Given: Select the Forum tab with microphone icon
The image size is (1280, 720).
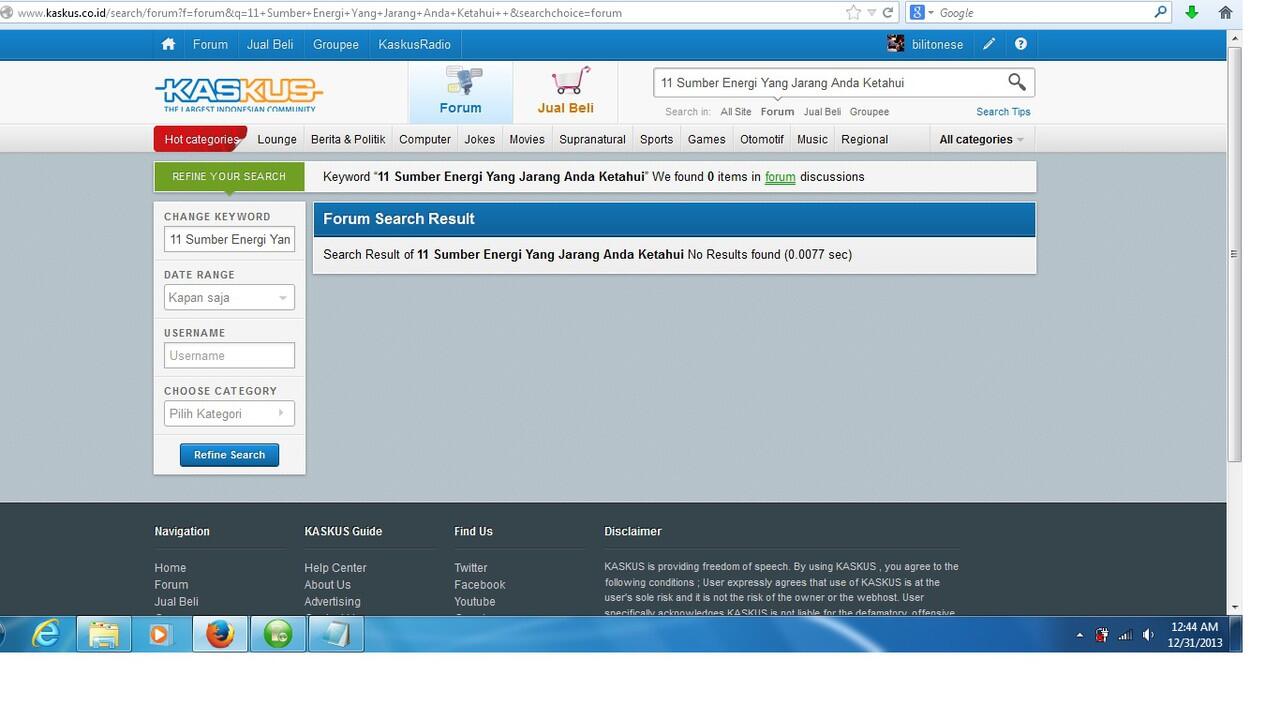Looking at the screenshot, I should coord(460,91).
